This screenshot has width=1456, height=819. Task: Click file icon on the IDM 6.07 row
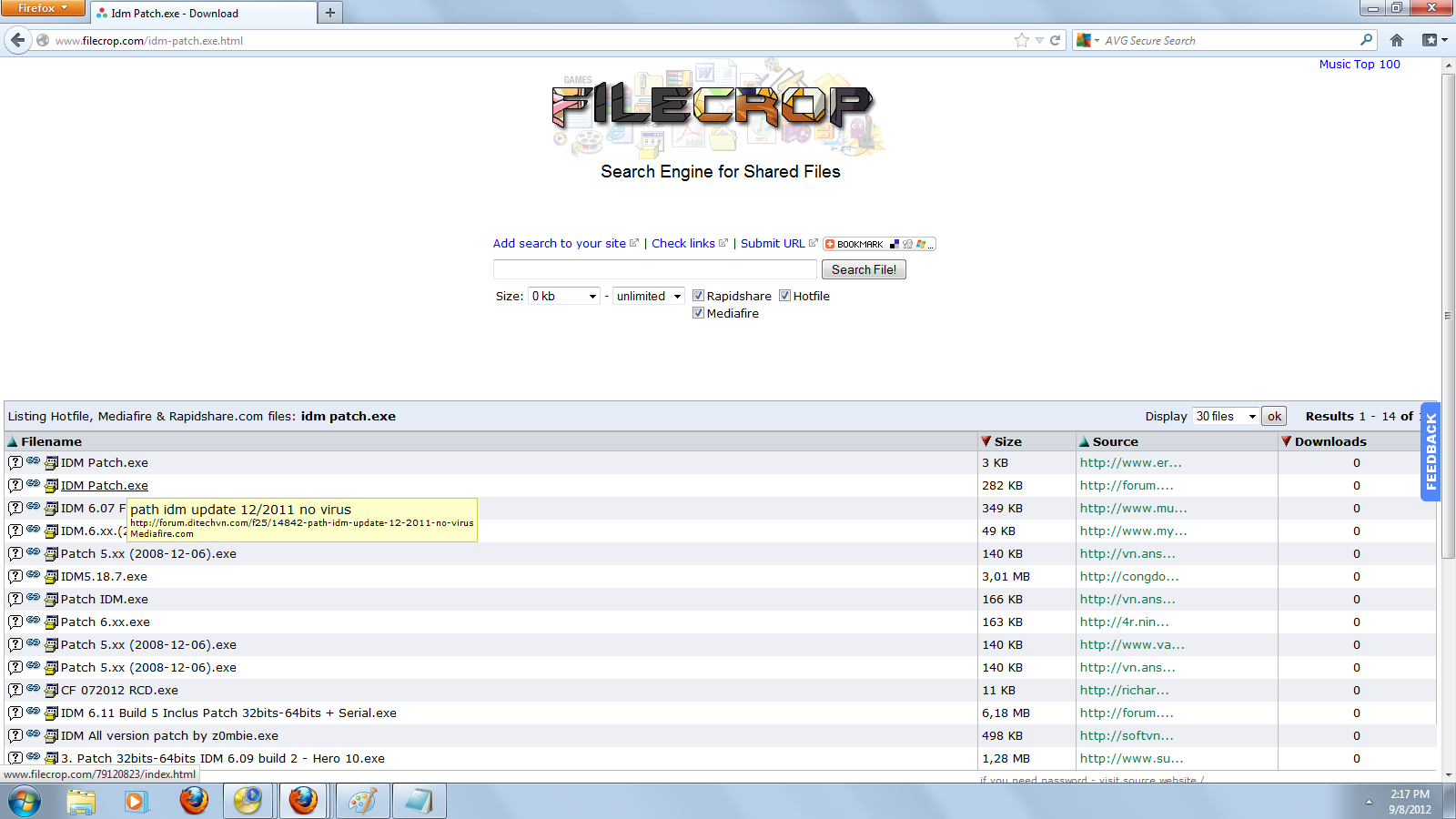[52, 509]
